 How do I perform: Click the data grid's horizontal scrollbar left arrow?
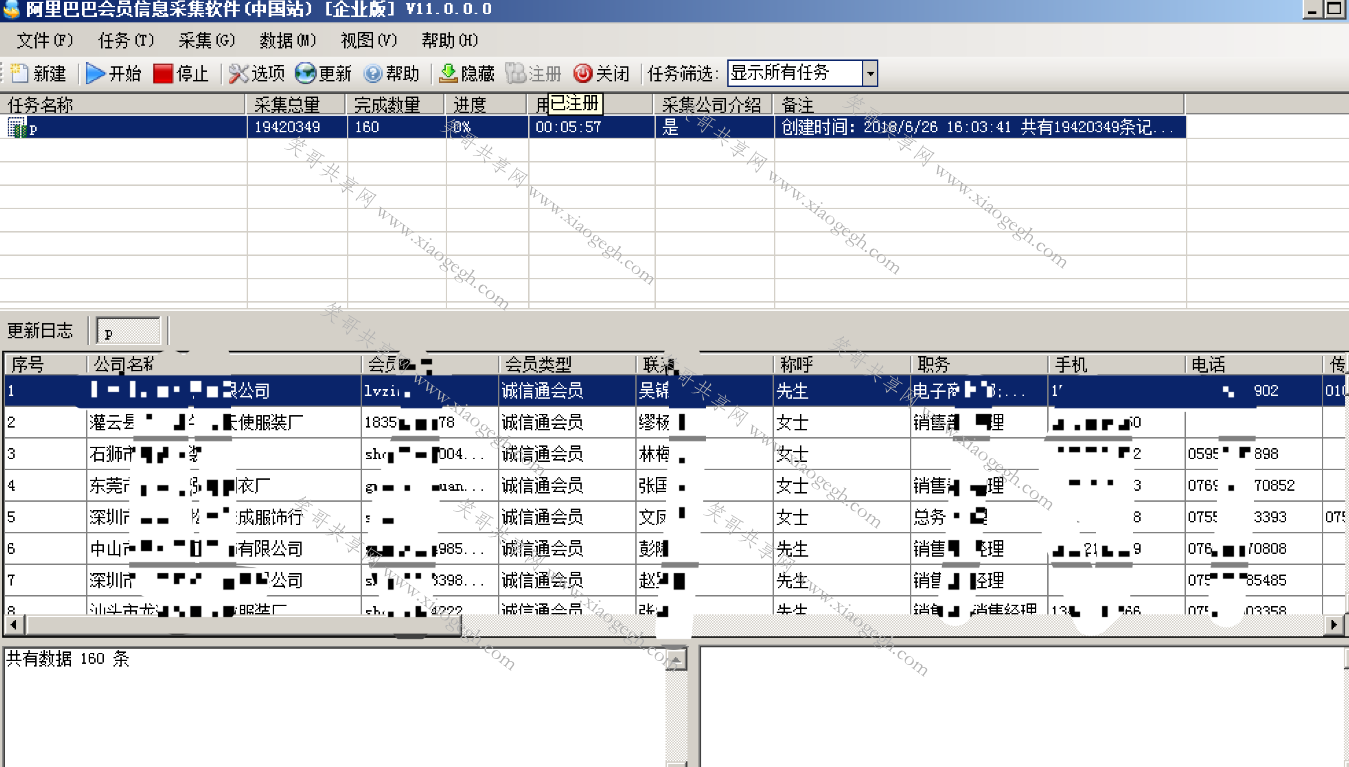(x=13, y=625)
